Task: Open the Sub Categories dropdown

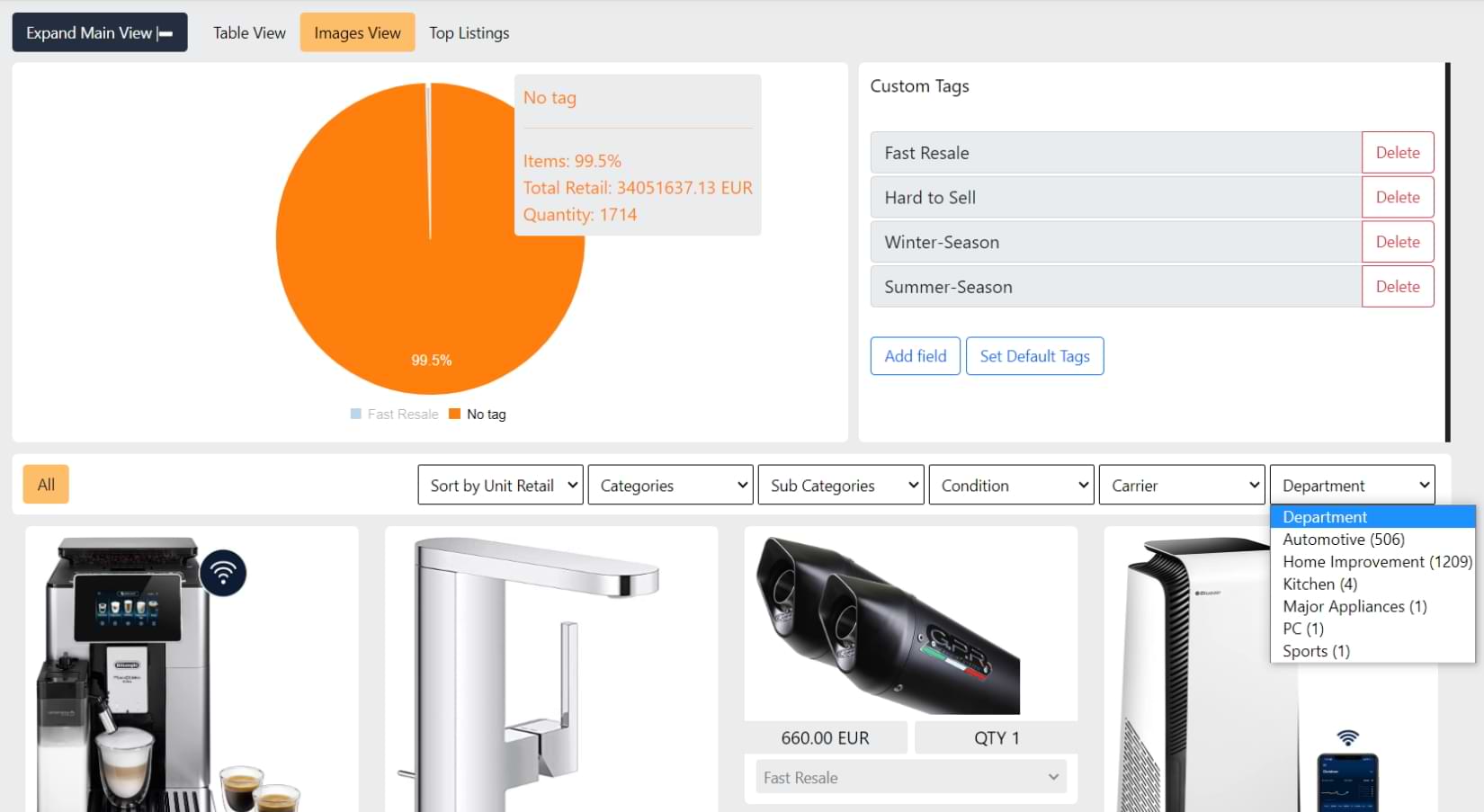Action: click(x=840, y=485)
